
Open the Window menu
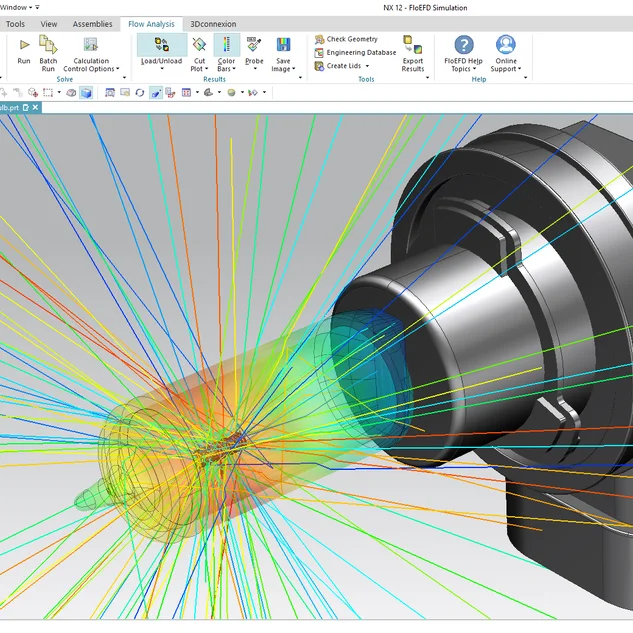pyautogui.click(x=16, y=7)
